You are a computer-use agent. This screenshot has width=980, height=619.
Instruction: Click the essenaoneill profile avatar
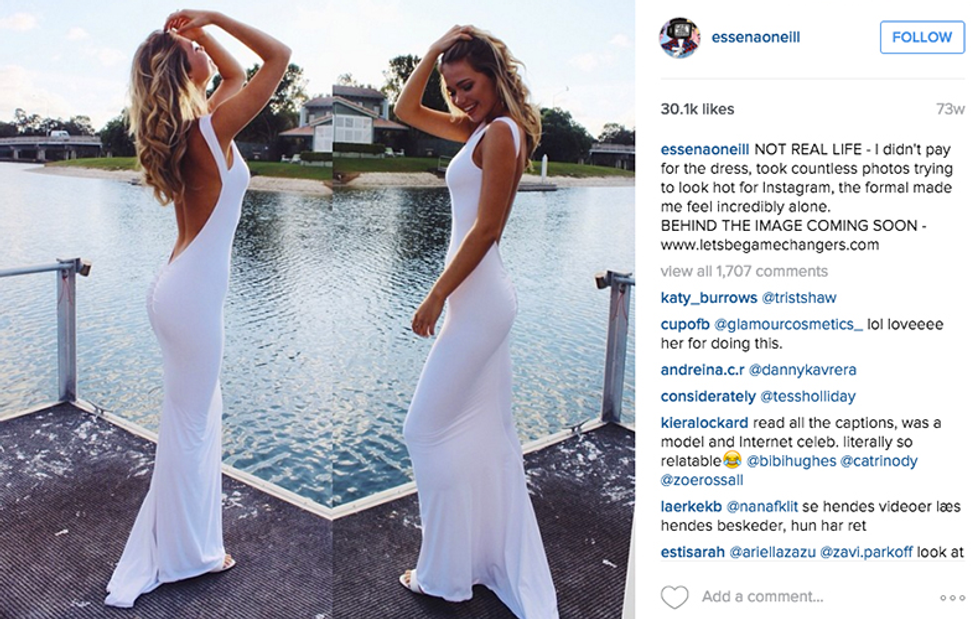[679, 38]
